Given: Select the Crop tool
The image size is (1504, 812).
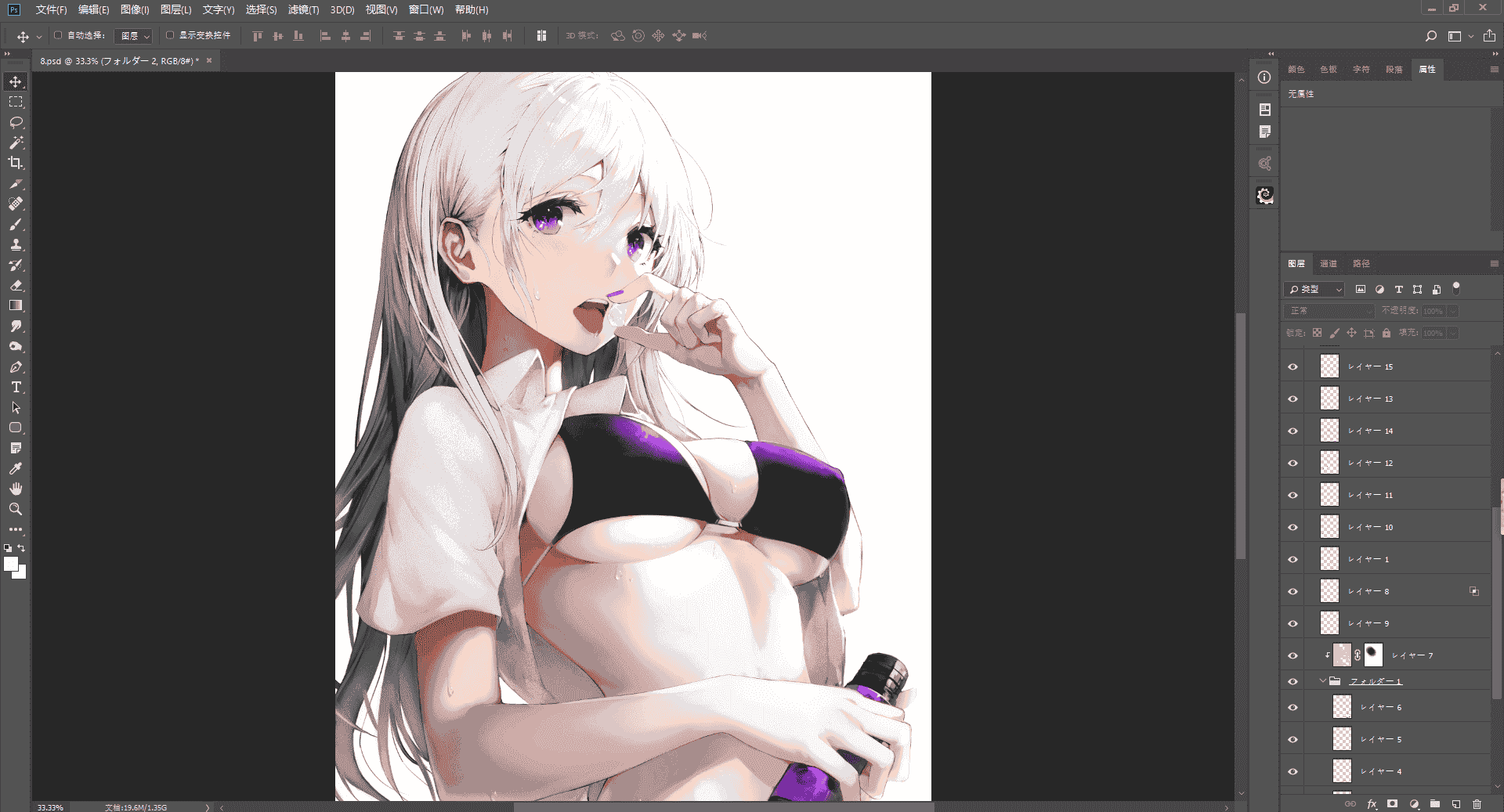Looking at the screenshot, I should [x=16, y=163].
